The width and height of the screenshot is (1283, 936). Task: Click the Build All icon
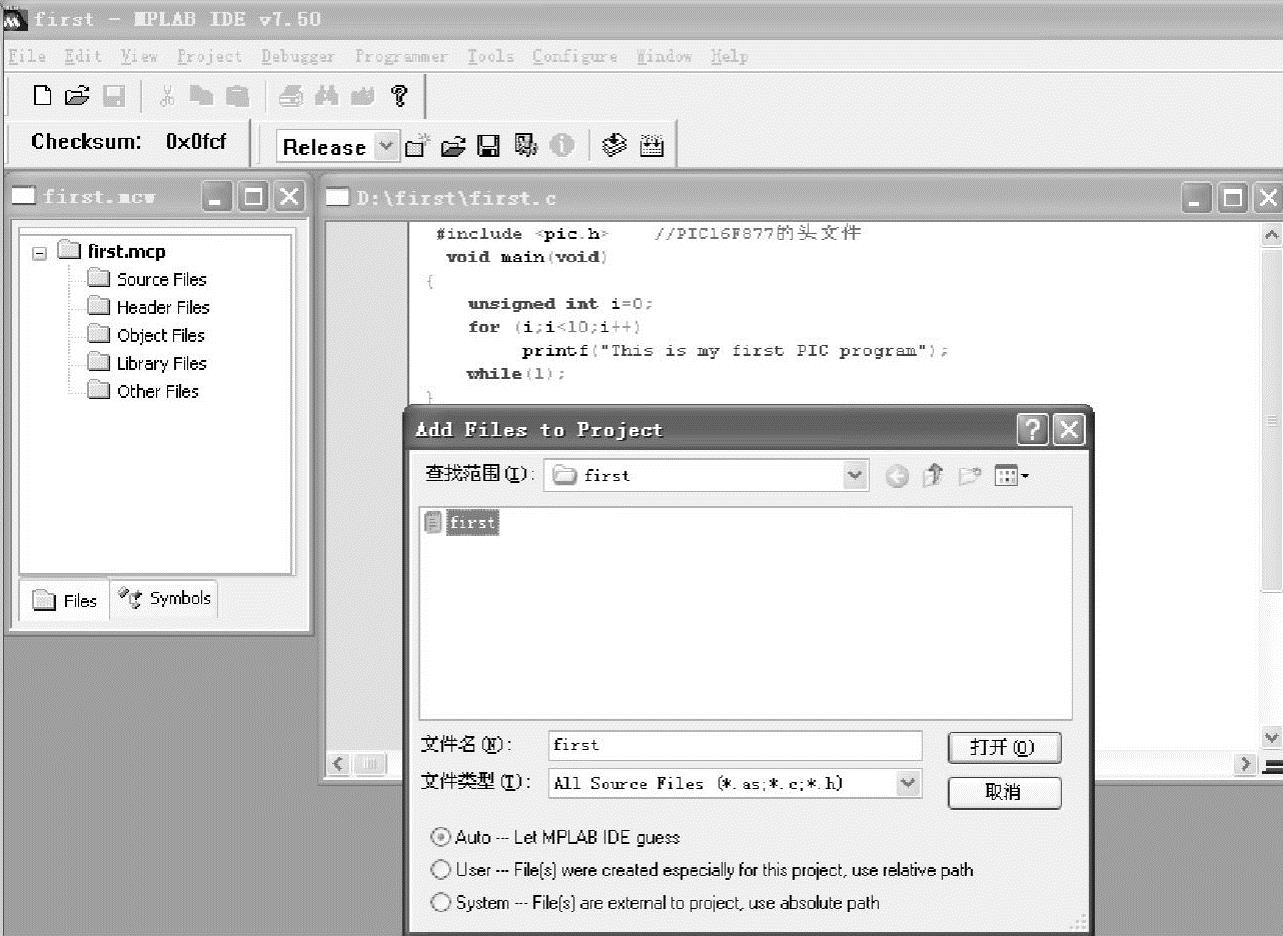(x=652, y=146)
